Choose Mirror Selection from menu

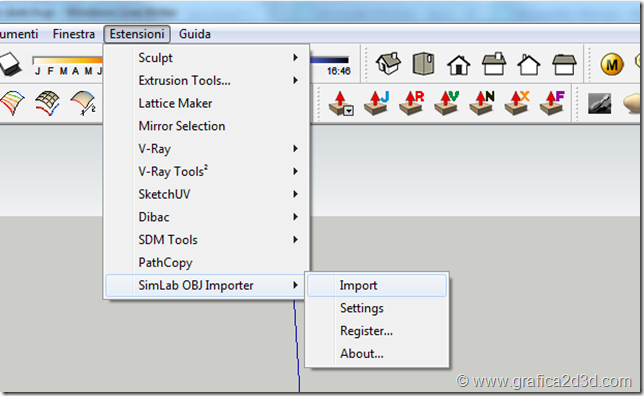click(182, 126)
